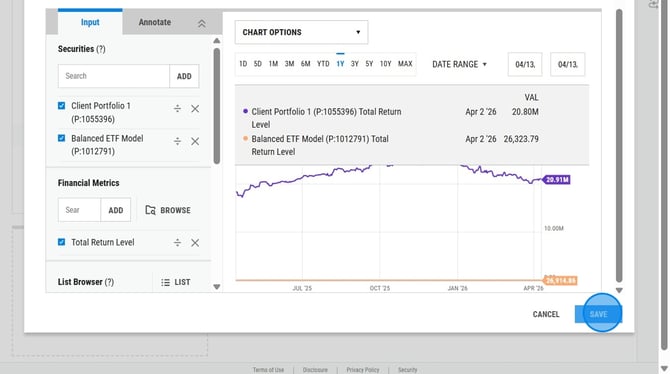Click the Securities search field
This screenshot has width=670, height=374.
pyautogui.click(x=114, y=76)
